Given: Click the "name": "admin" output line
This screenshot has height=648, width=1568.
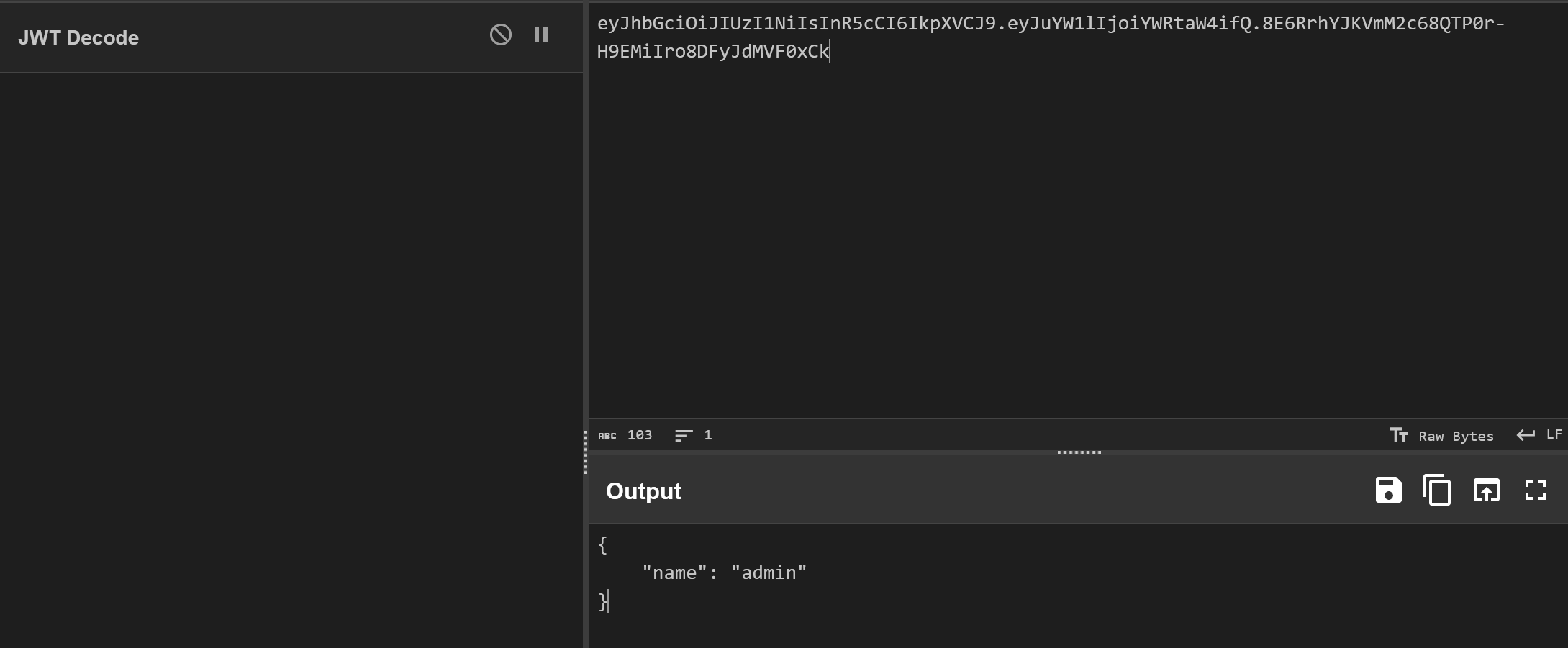Looking at the screenshot, I should tap(724, 573).
